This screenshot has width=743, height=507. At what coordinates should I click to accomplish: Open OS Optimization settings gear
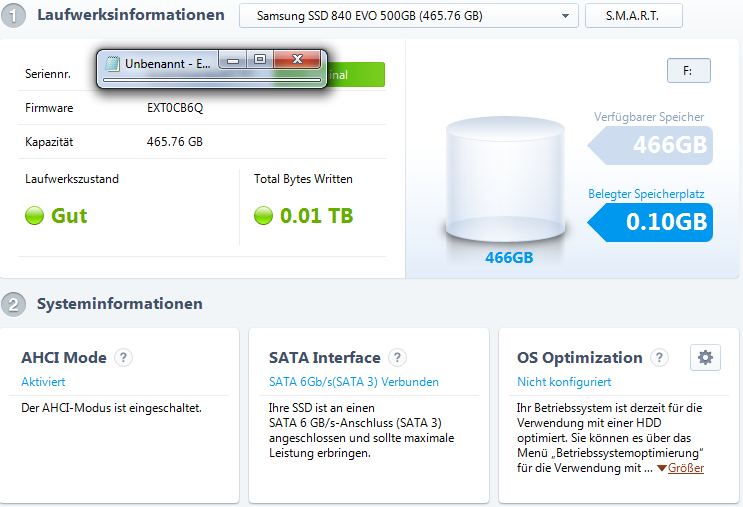(x=705, y=357)
